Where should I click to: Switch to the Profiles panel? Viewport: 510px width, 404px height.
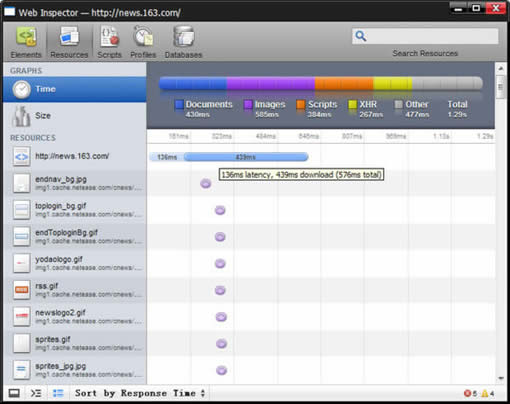coord(143,43)
